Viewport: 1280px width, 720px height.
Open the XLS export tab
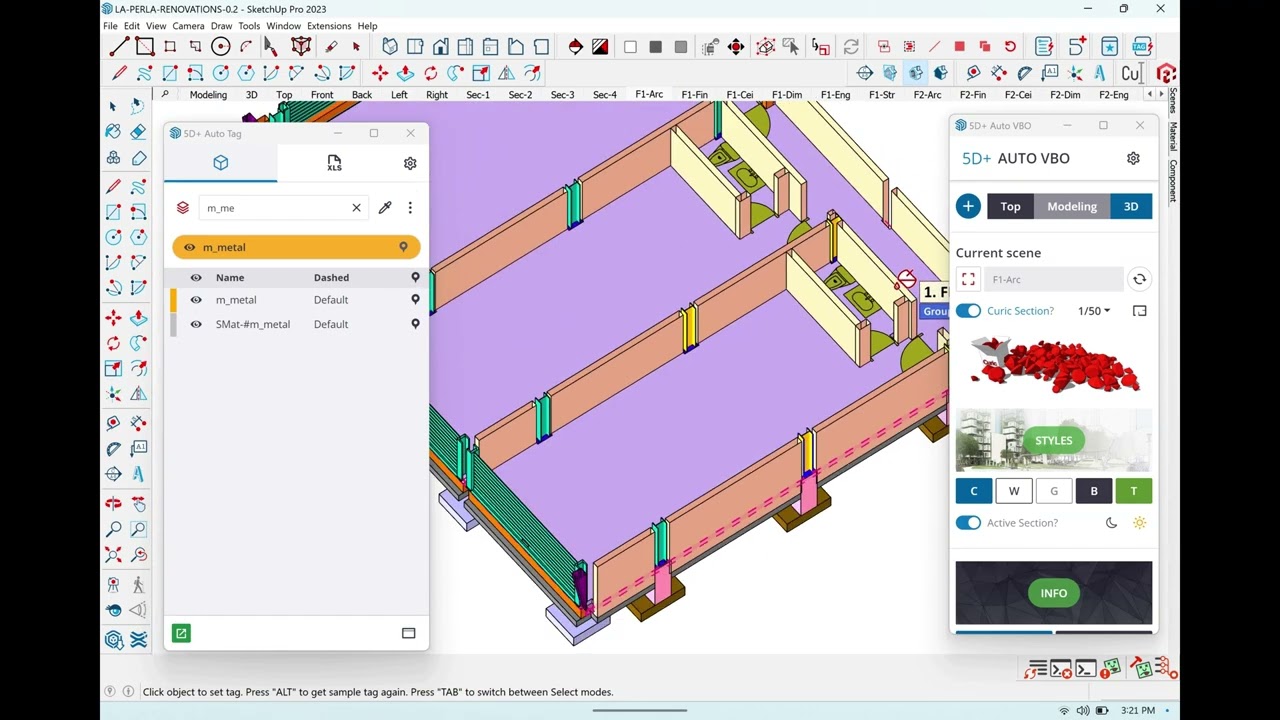(x=334, y=163)
